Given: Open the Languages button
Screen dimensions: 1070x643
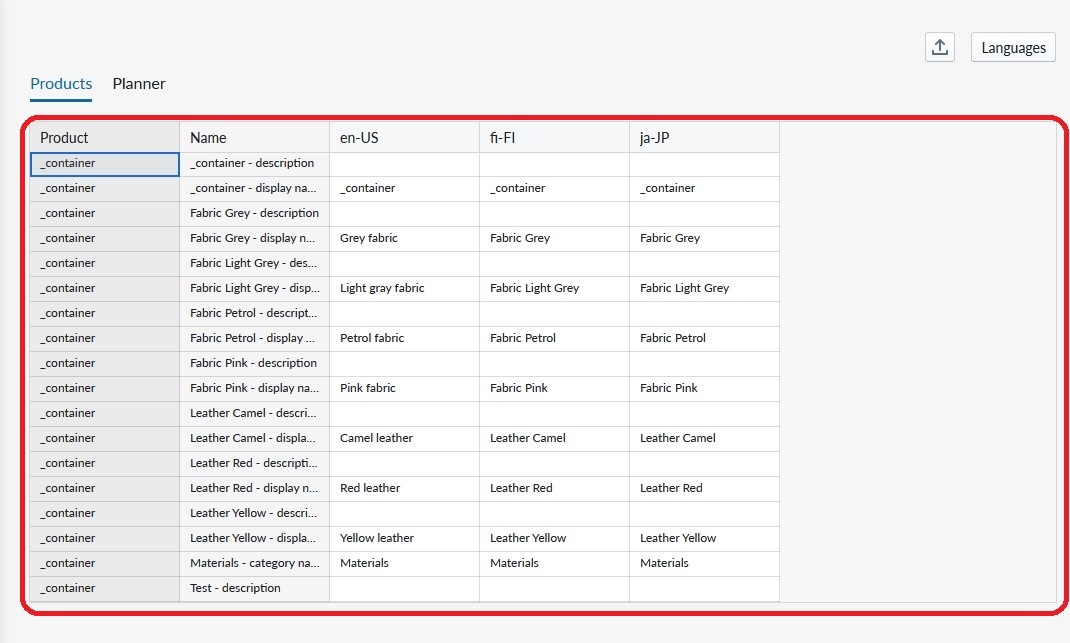Looking at the screenshot, I should tap(1013, 47).
